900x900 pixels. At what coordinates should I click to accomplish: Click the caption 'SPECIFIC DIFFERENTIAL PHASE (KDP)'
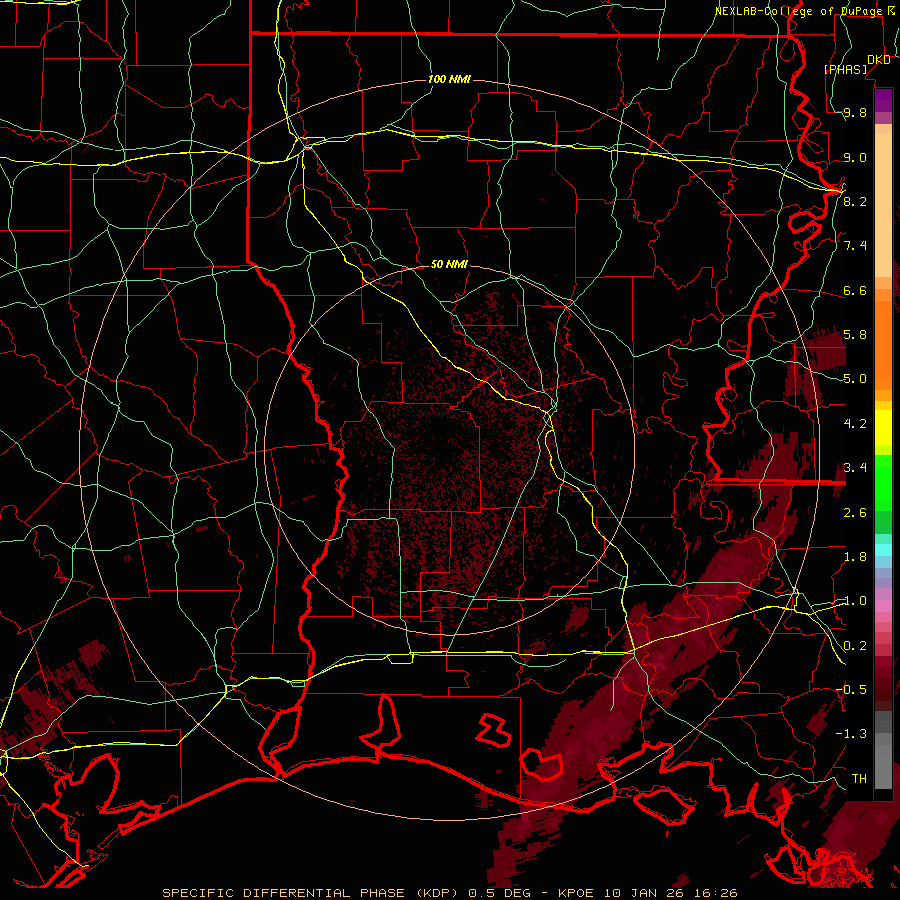pyautogui.click(x=312, y=893)
